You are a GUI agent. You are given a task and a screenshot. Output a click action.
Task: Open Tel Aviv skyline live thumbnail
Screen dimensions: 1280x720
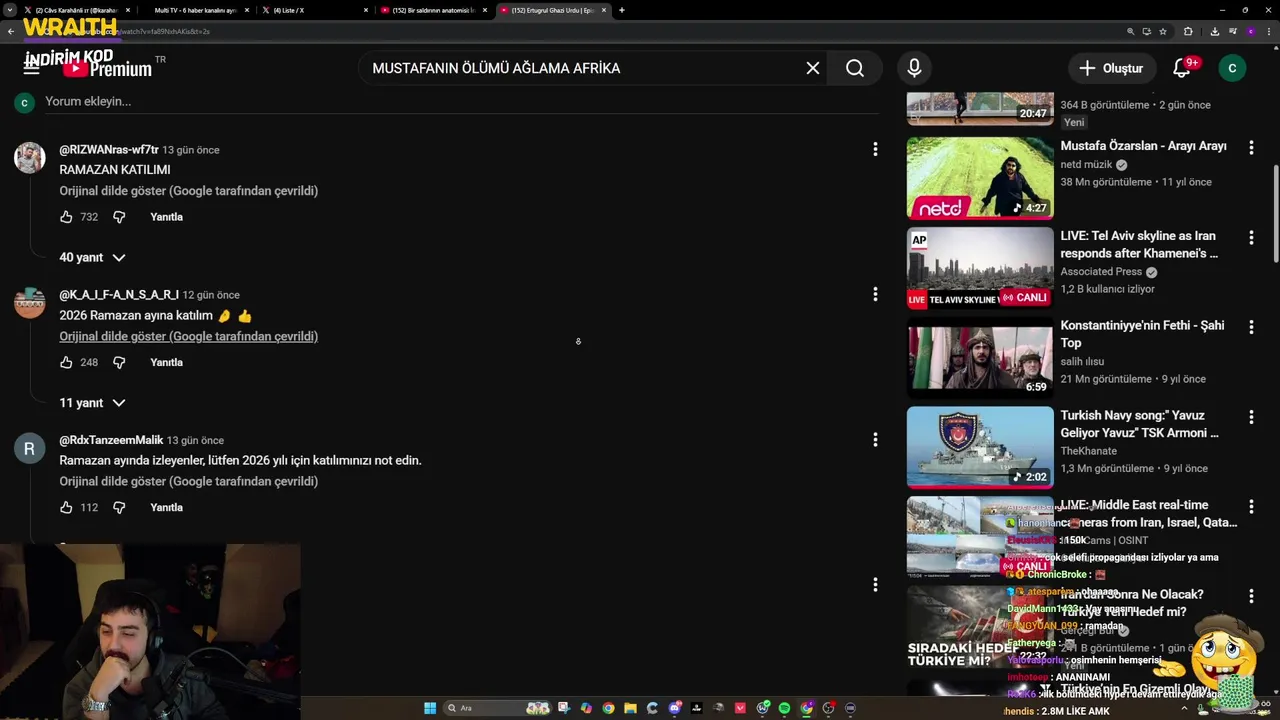point(980,268)
